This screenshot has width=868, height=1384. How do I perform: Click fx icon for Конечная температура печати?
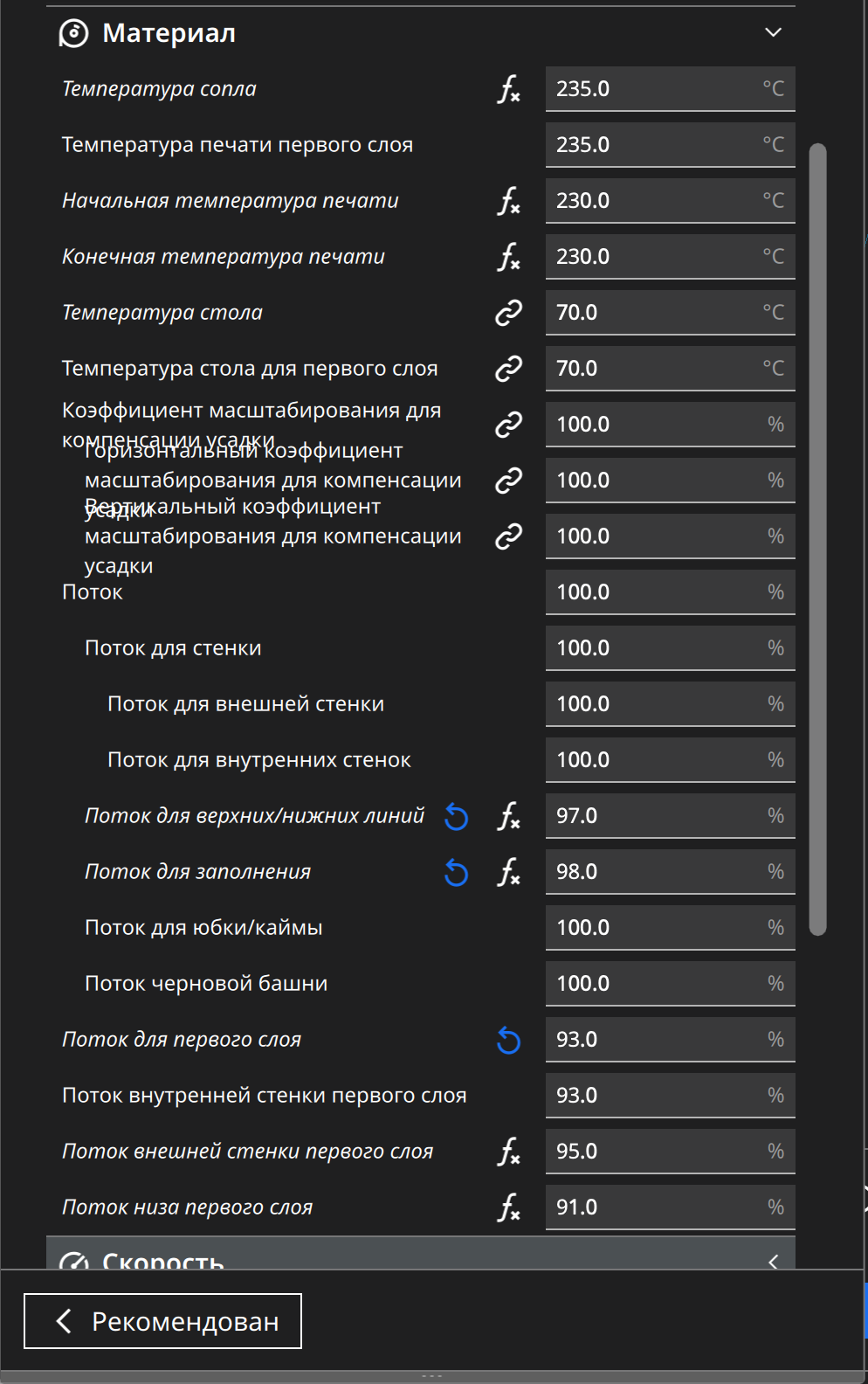click(x=509, y=257)
